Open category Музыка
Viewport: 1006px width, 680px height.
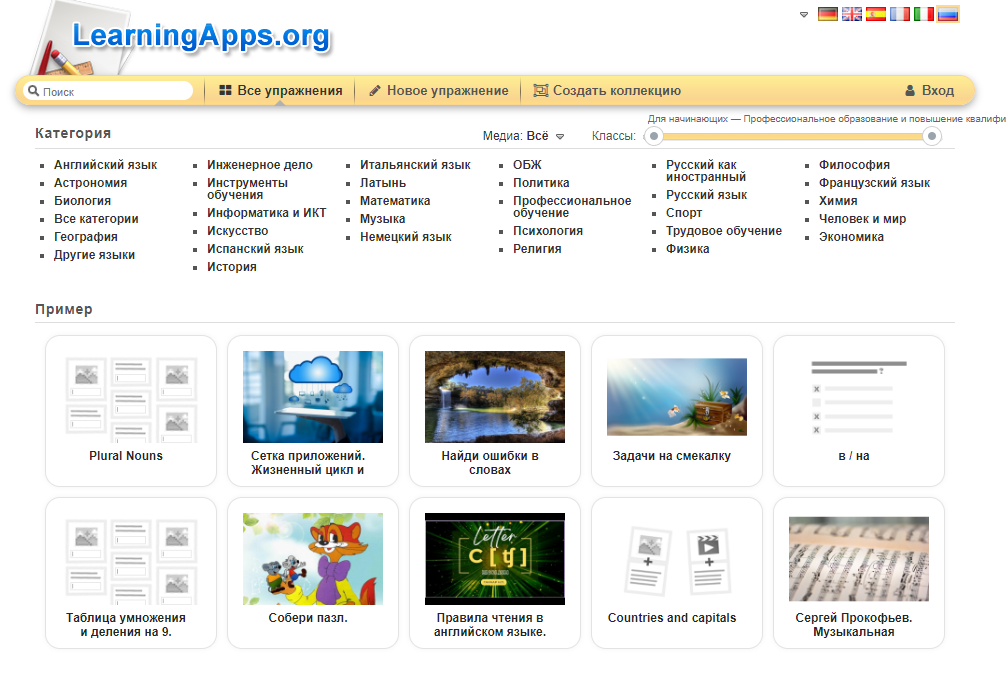[x=382, y=219]
